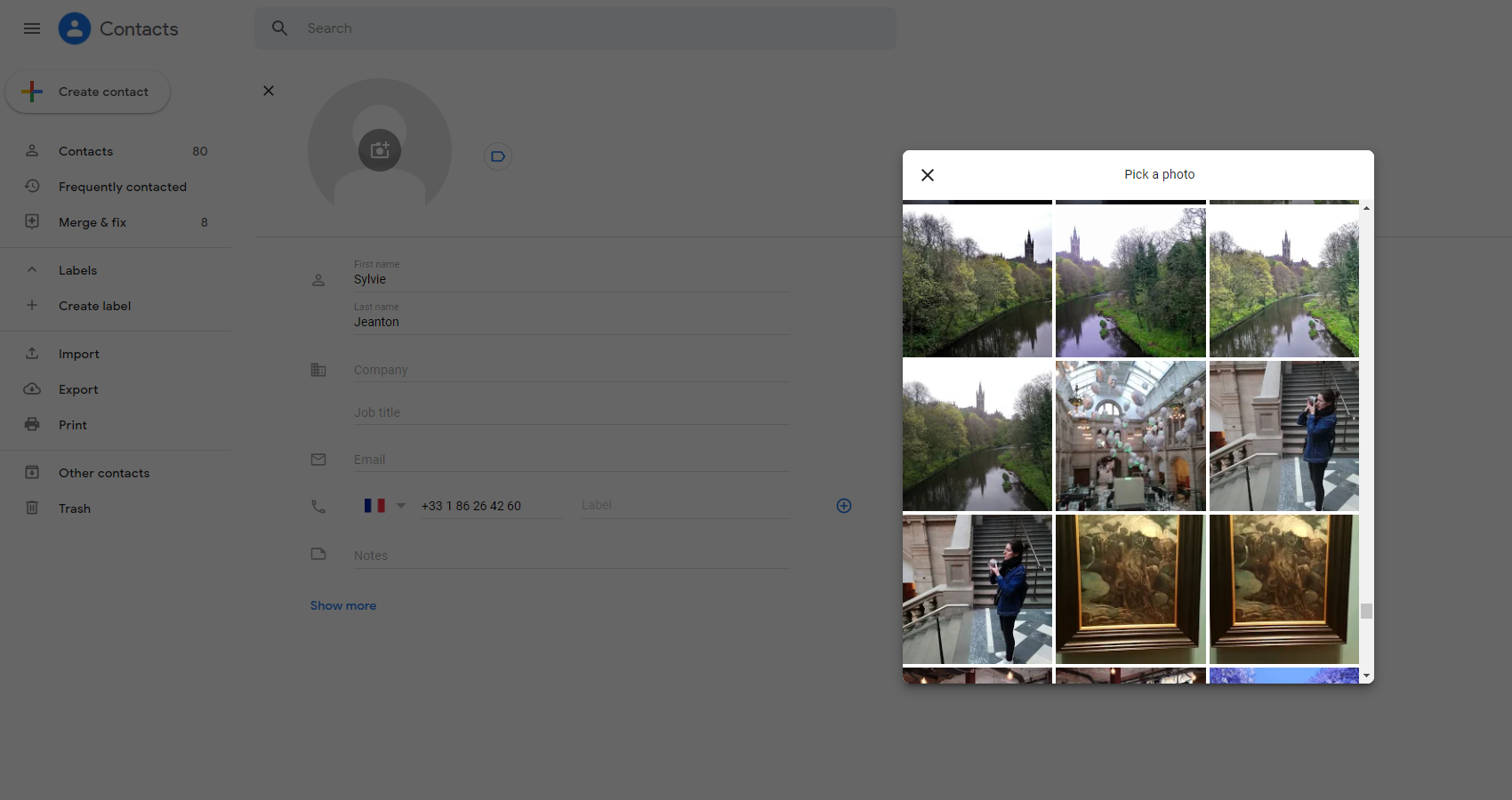Open Export option

point(116,389)
